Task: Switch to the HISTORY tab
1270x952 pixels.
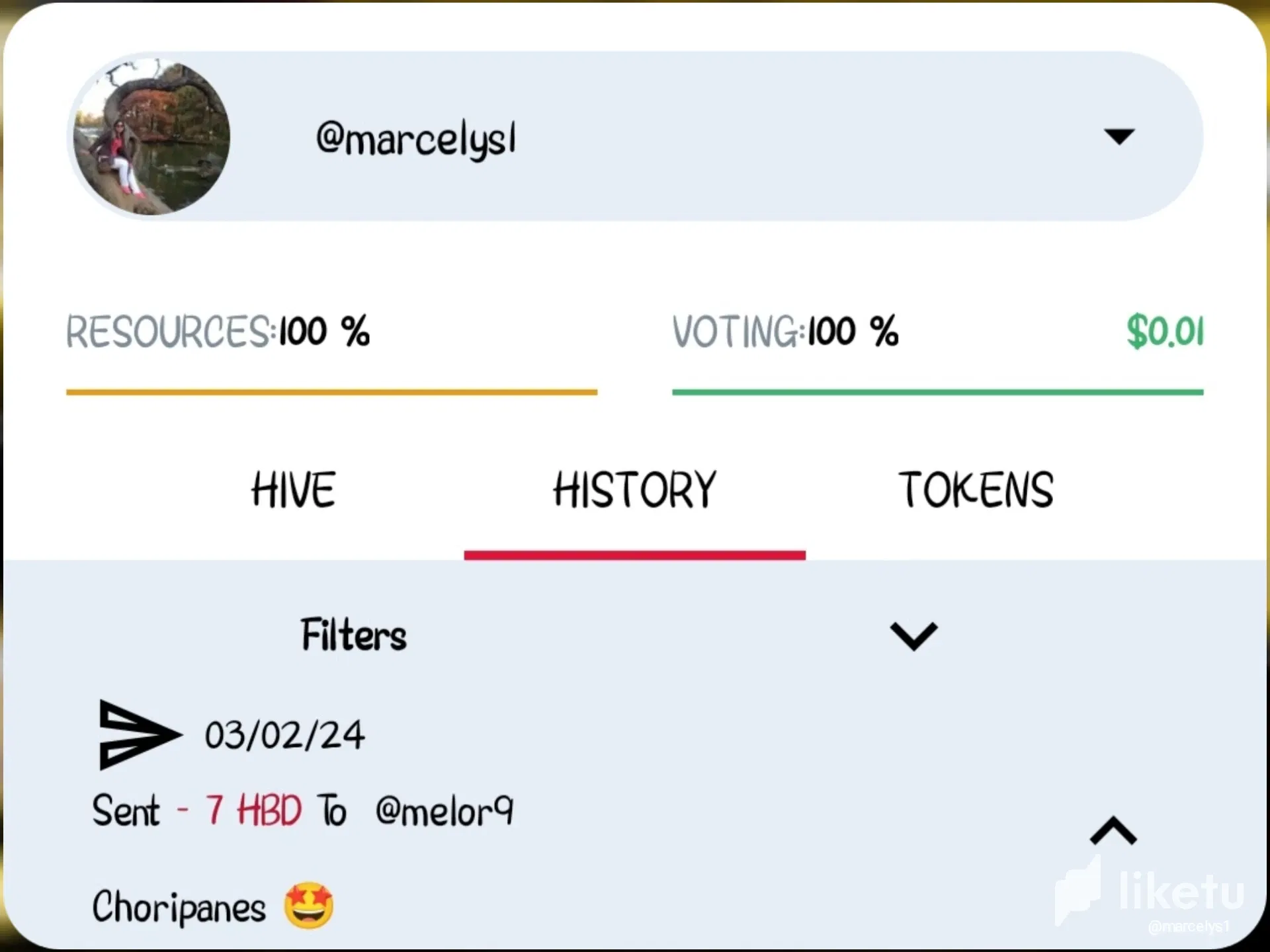Action: coord(634,490)
